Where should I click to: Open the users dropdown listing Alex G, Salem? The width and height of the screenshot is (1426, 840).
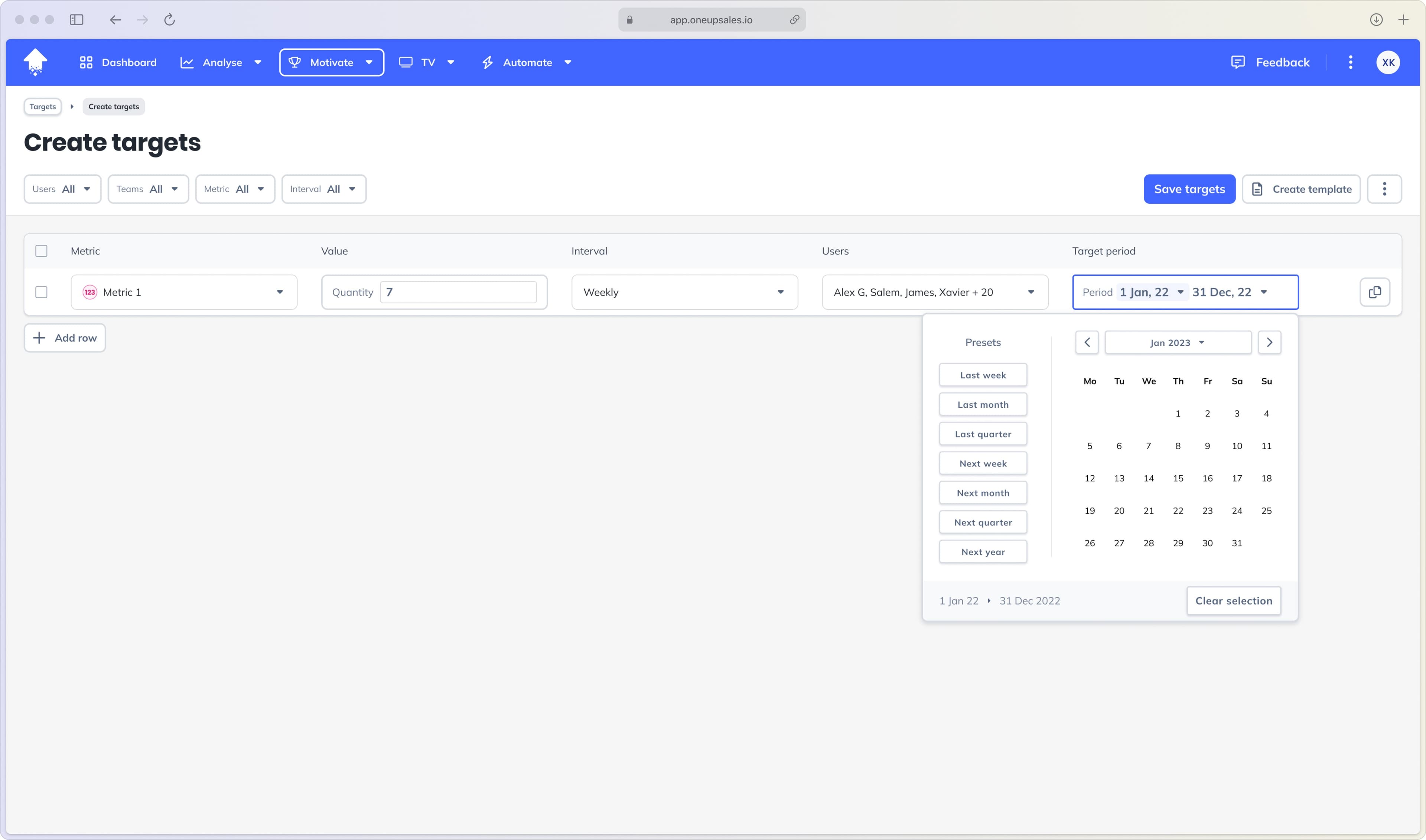pyautogui.click(x=935, y=292)
